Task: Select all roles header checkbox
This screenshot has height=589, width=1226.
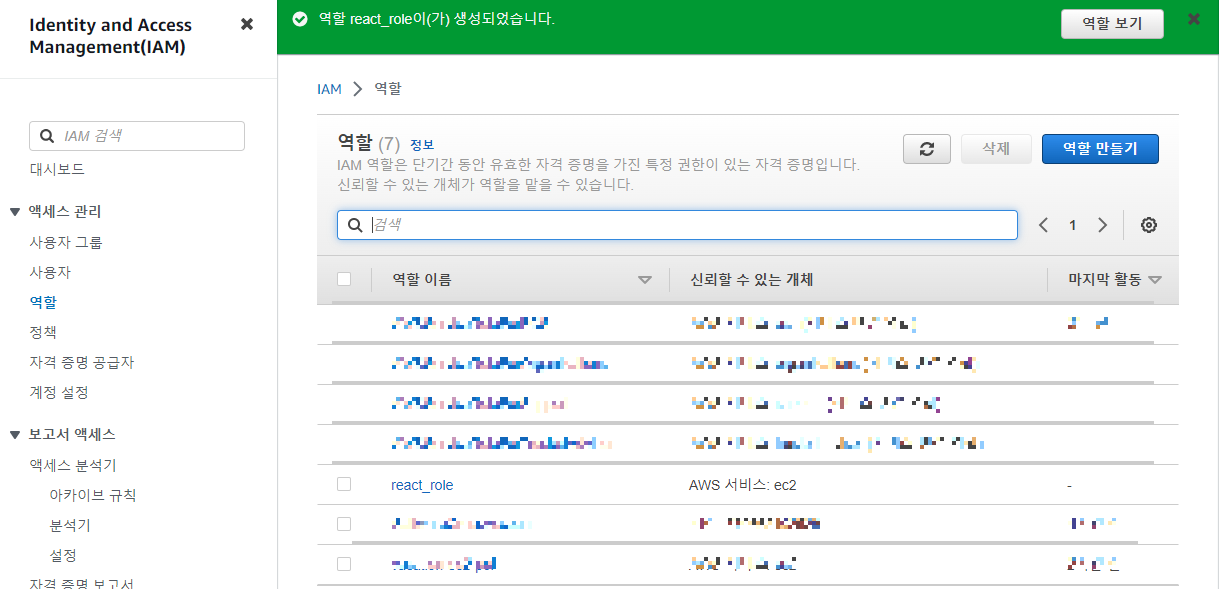Action: (x=344, y=279)
